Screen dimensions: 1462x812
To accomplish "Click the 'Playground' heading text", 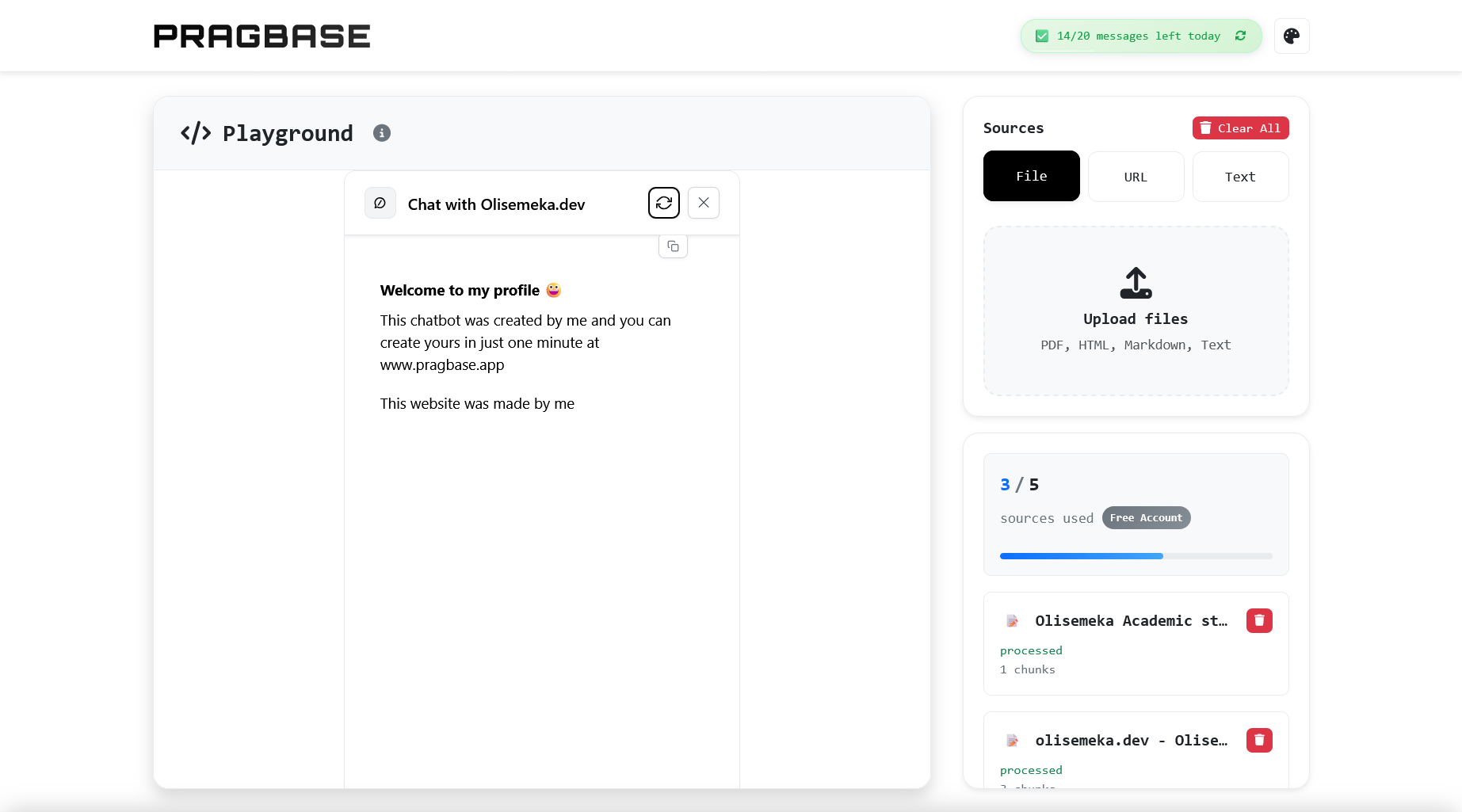I will (288, 133).
